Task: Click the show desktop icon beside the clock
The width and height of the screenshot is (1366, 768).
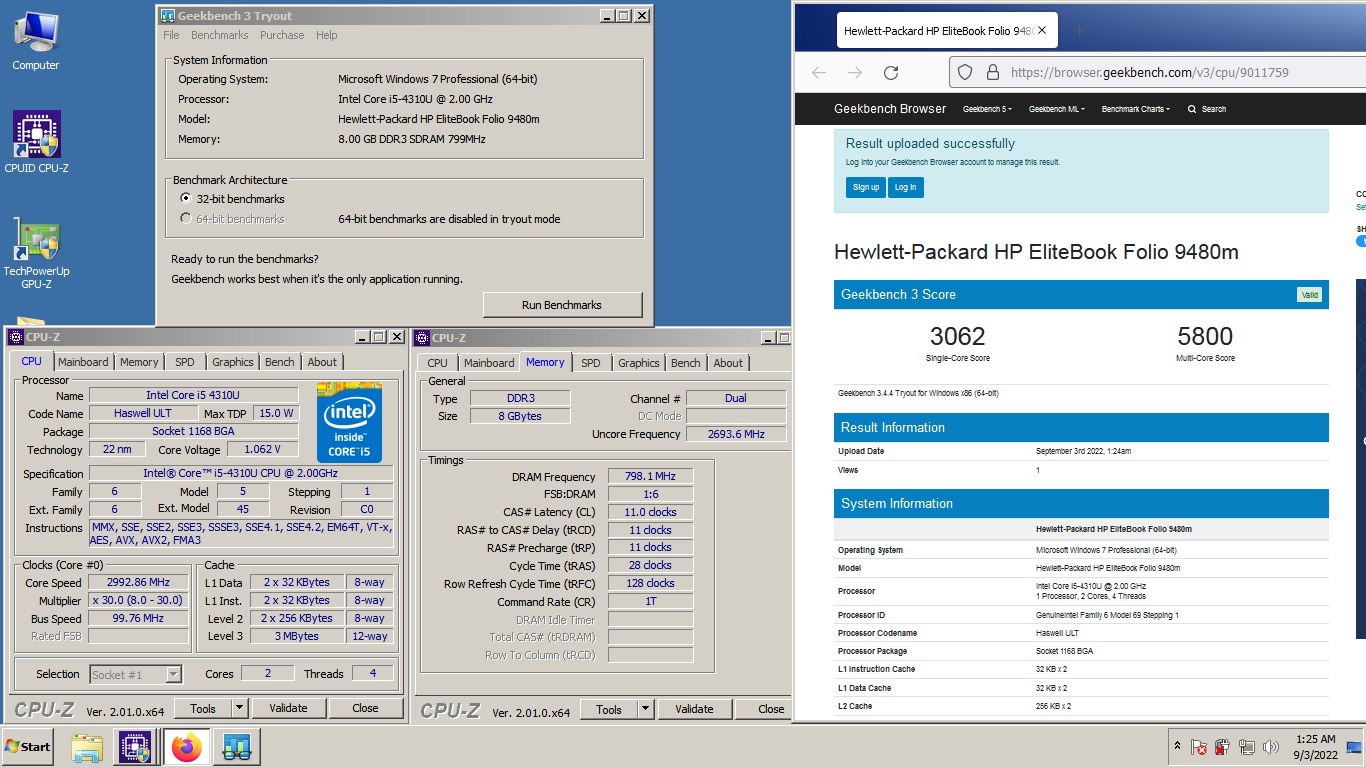Action: (x=1354, y=747)
